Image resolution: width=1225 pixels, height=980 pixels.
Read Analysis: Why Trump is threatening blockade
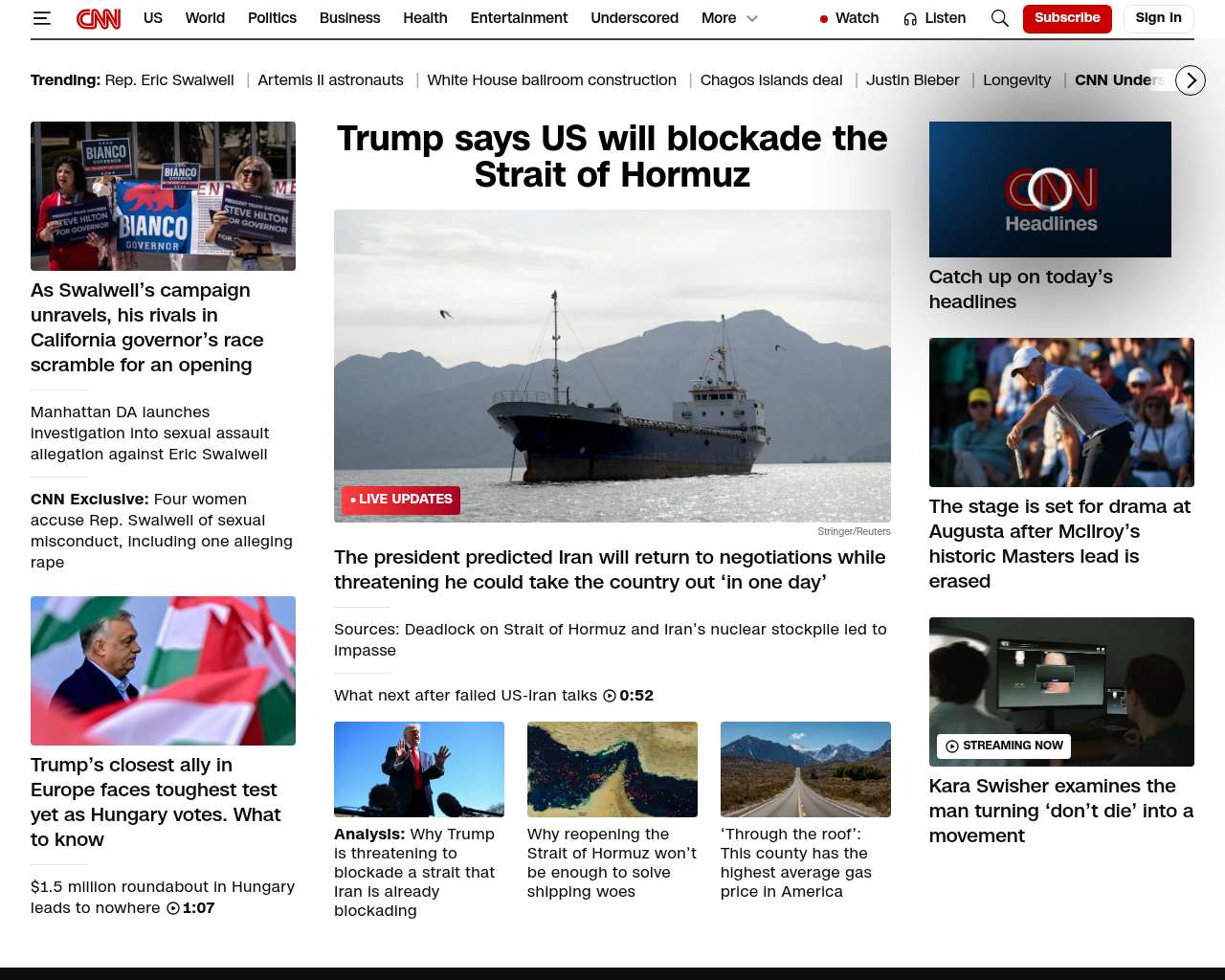414,872
